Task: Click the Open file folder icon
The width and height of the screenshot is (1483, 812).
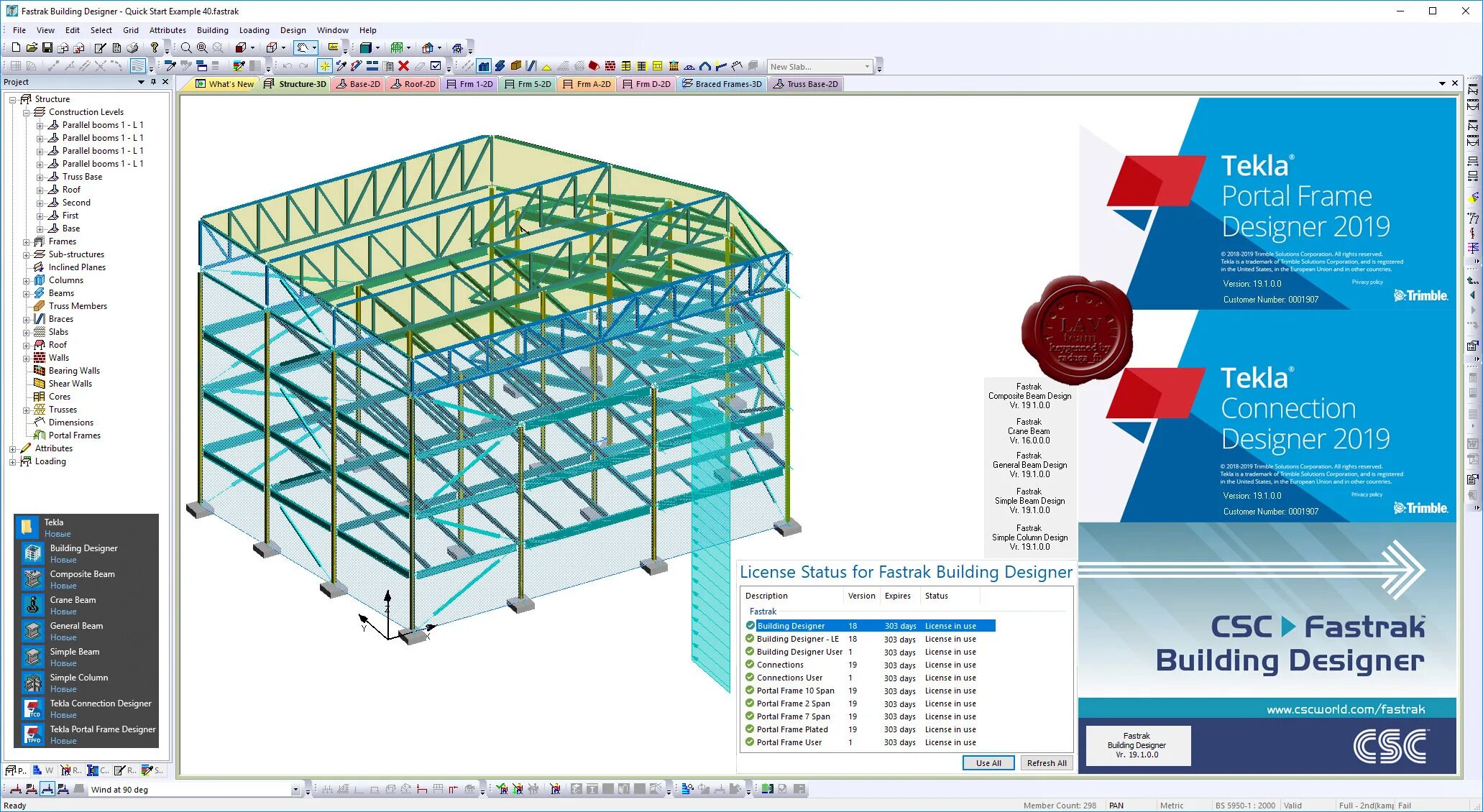Action: (32, 47)
